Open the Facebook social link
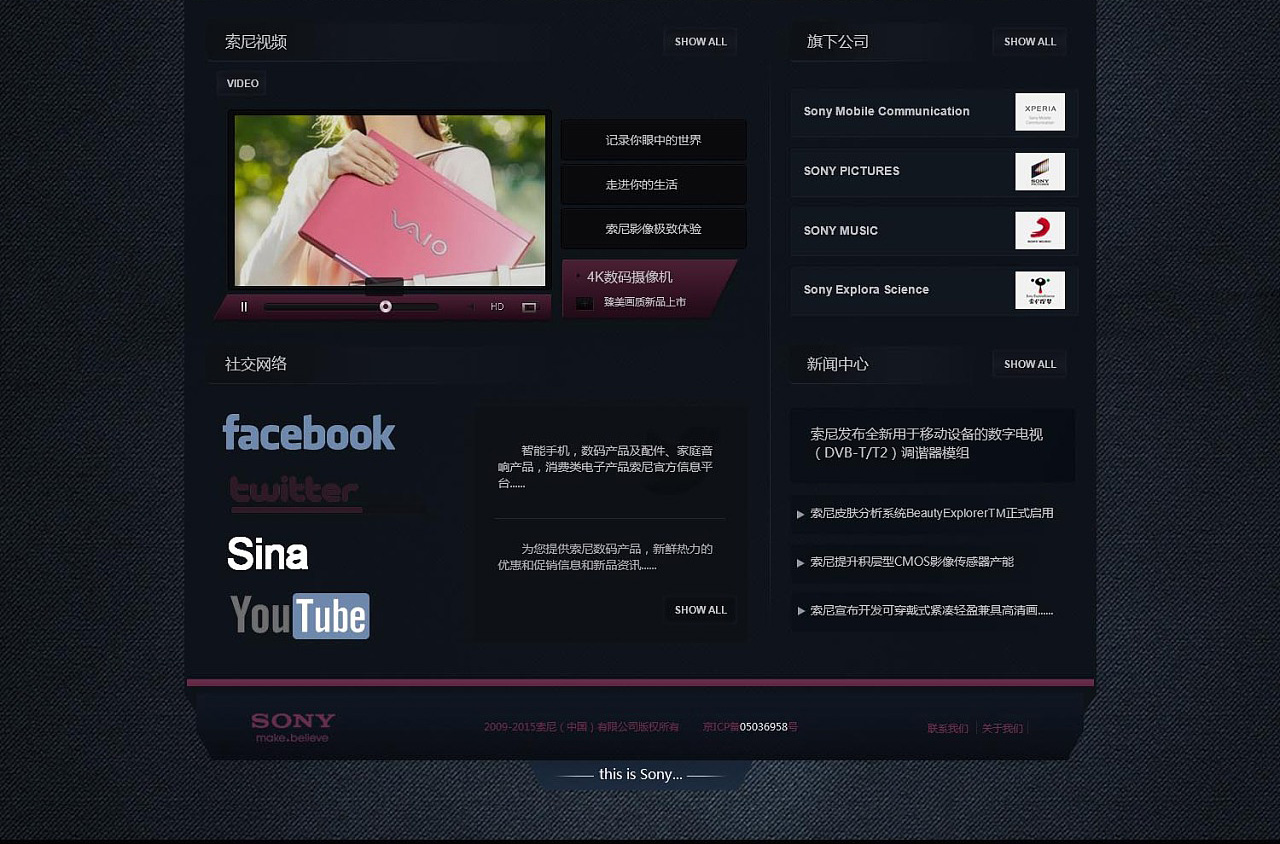Screen dimensions: 1280x844 [x=309, y=433]
